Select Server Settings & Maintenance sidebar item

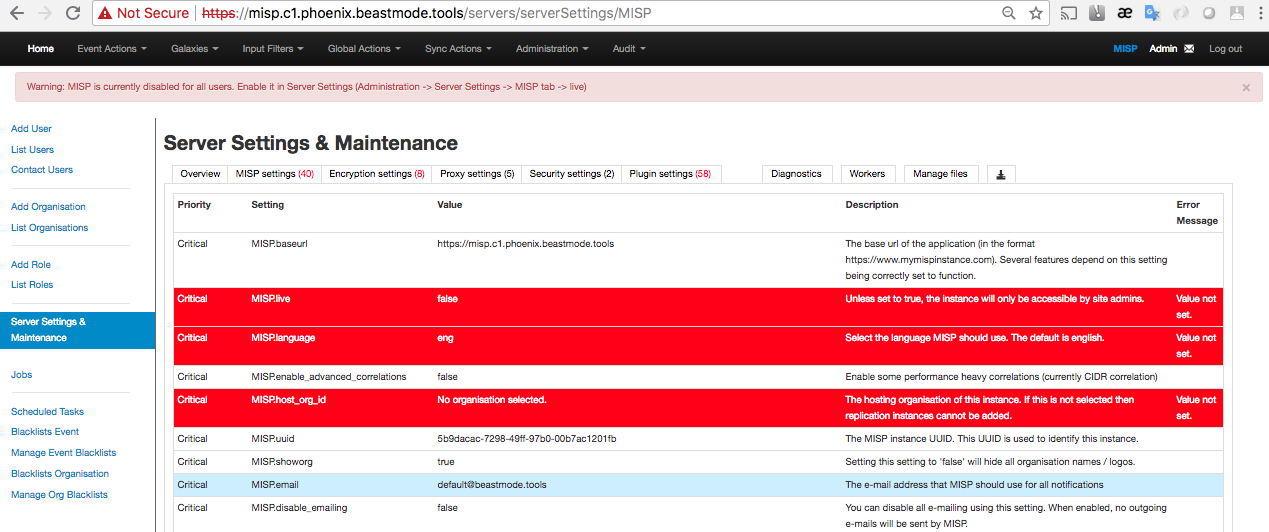click(x=77, y=330)
